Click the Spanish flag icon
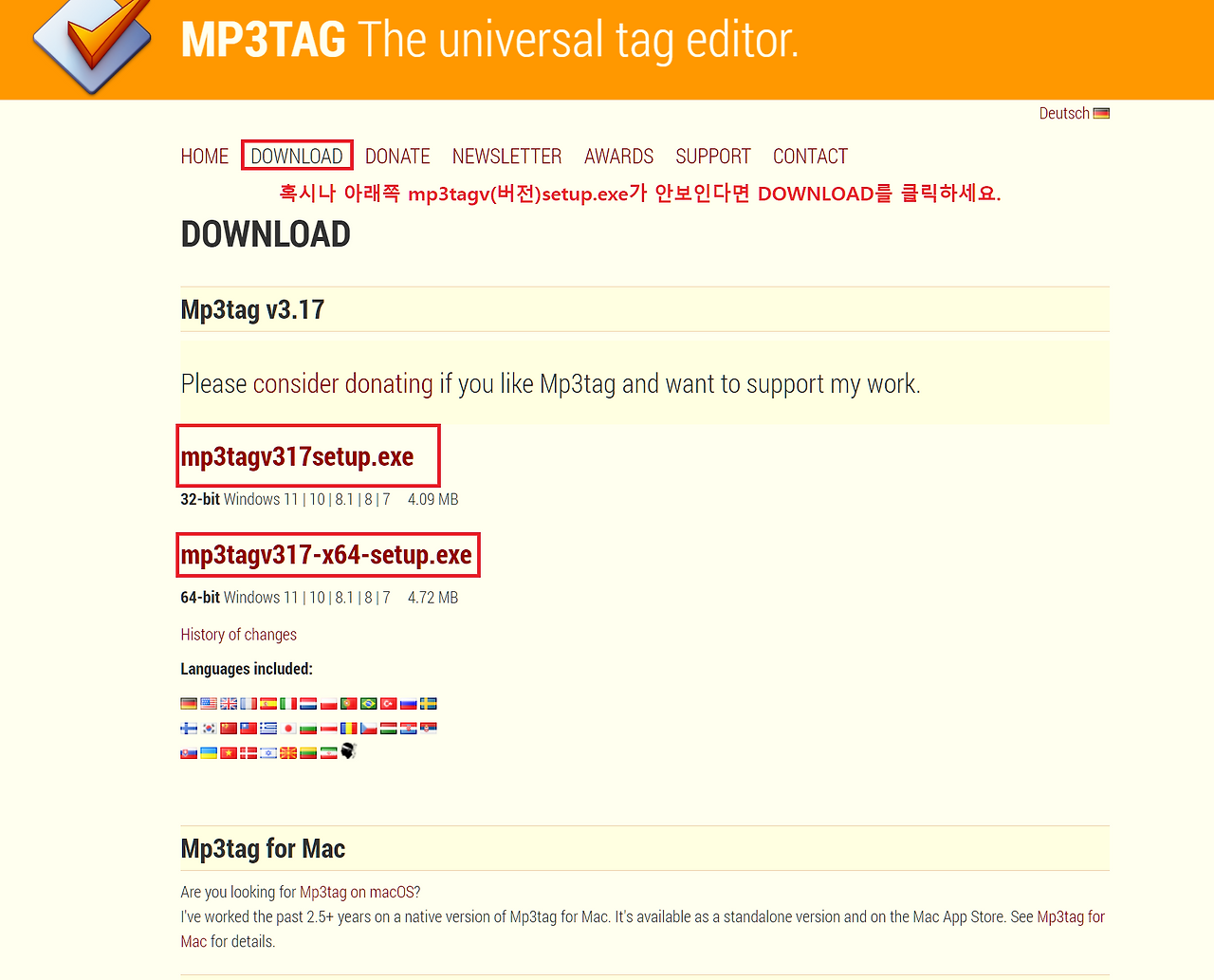Screen dimensions: 1214x980 point(268,704)
